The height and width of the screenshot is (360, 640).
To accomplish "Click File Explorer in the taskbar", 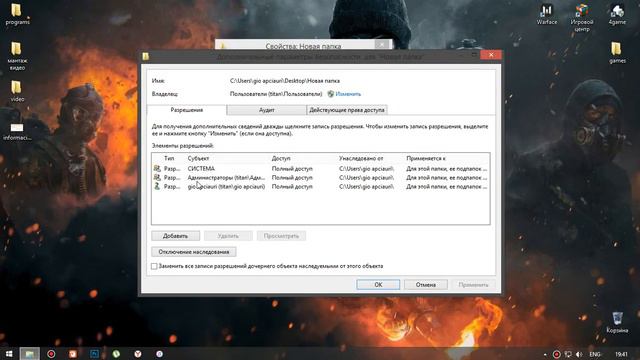I will [29, 353].
